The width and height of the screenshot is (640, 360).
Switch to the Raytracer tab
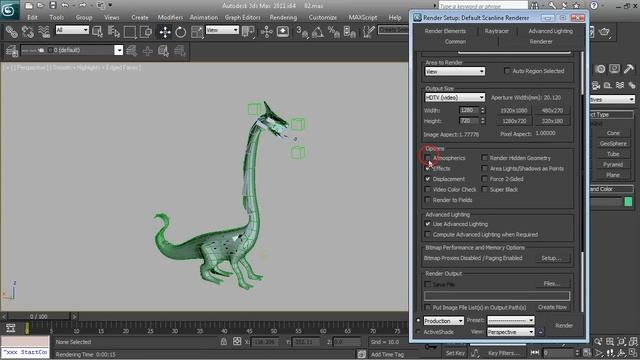pyautogui.click(x=497, y=31)
